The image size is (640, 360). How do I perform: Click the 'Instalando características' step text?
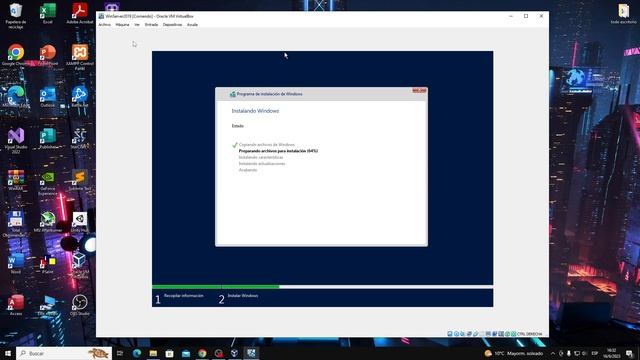261,157
